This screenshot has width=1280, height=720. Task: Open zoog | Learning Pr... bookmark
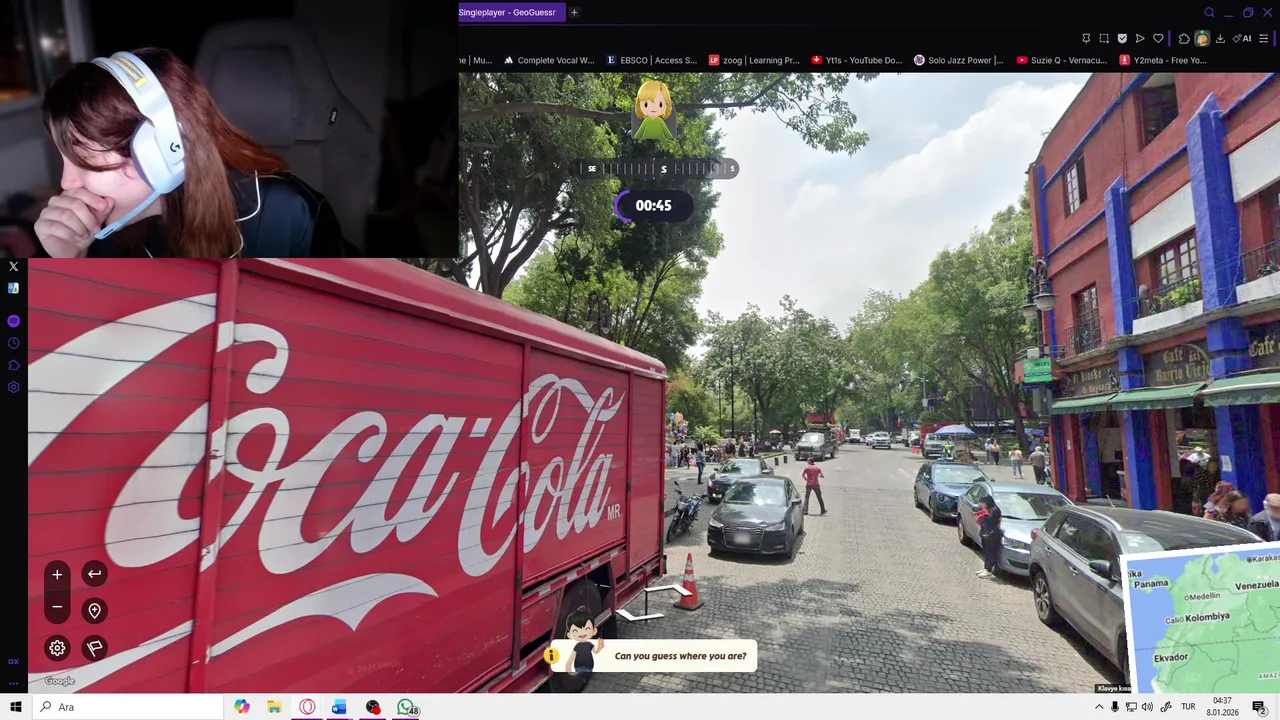tap(754, 60)
